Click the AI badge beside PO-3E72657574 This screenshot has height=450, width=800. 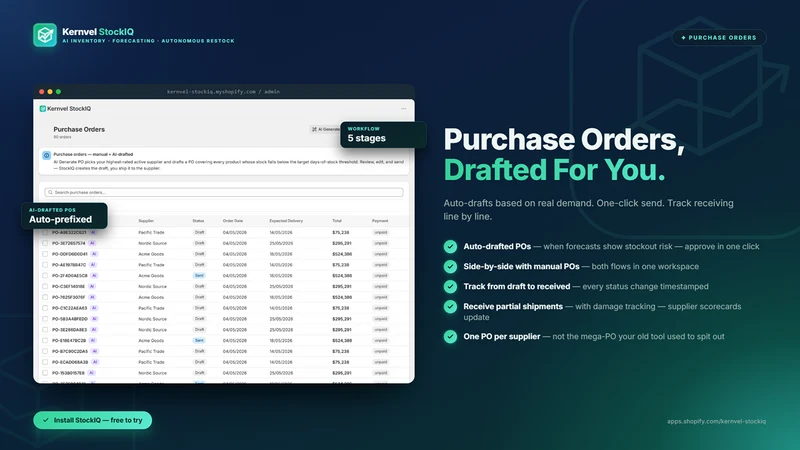(x=92, y=243)
